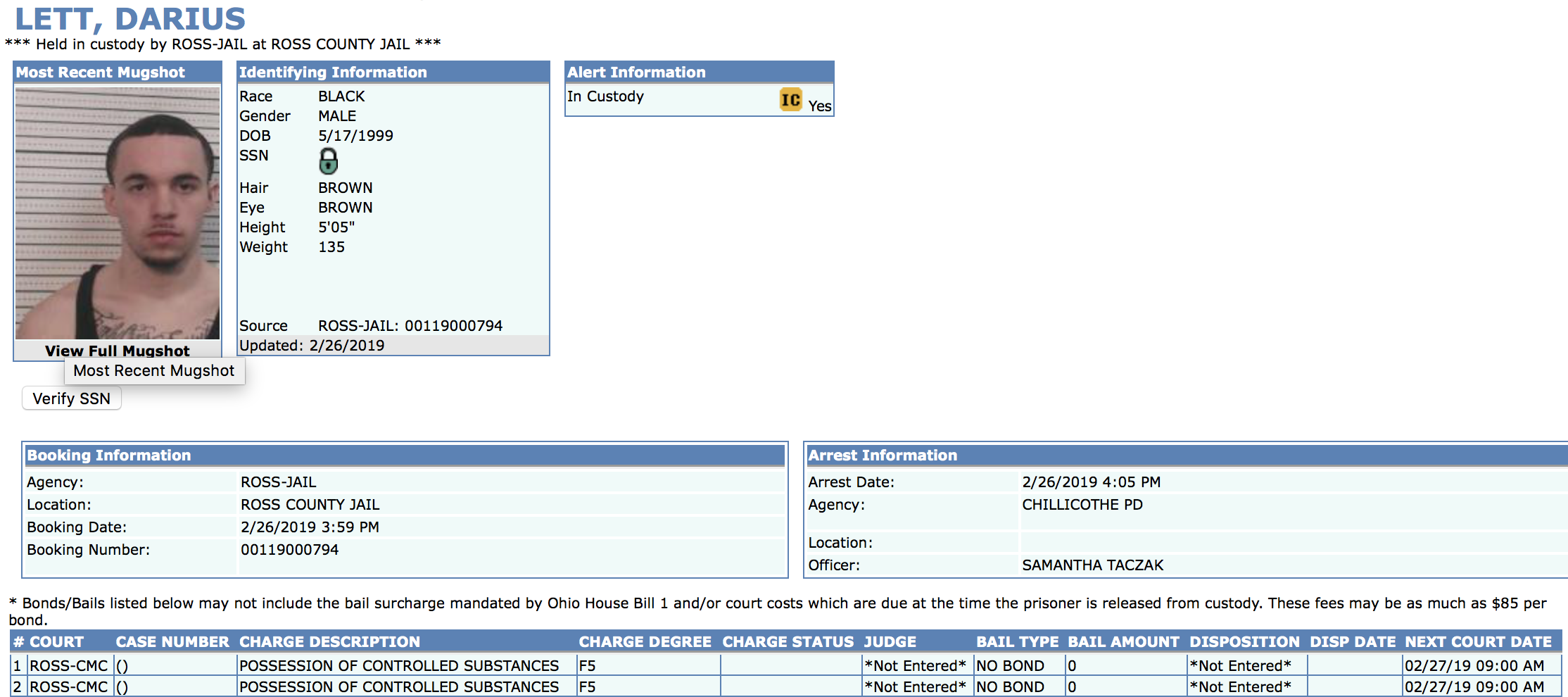Viewport: 1568px width, 697px height.
Task: Click the Arrest Date value 2/26/2019 4:05 PM
Action: (1091, 482)
